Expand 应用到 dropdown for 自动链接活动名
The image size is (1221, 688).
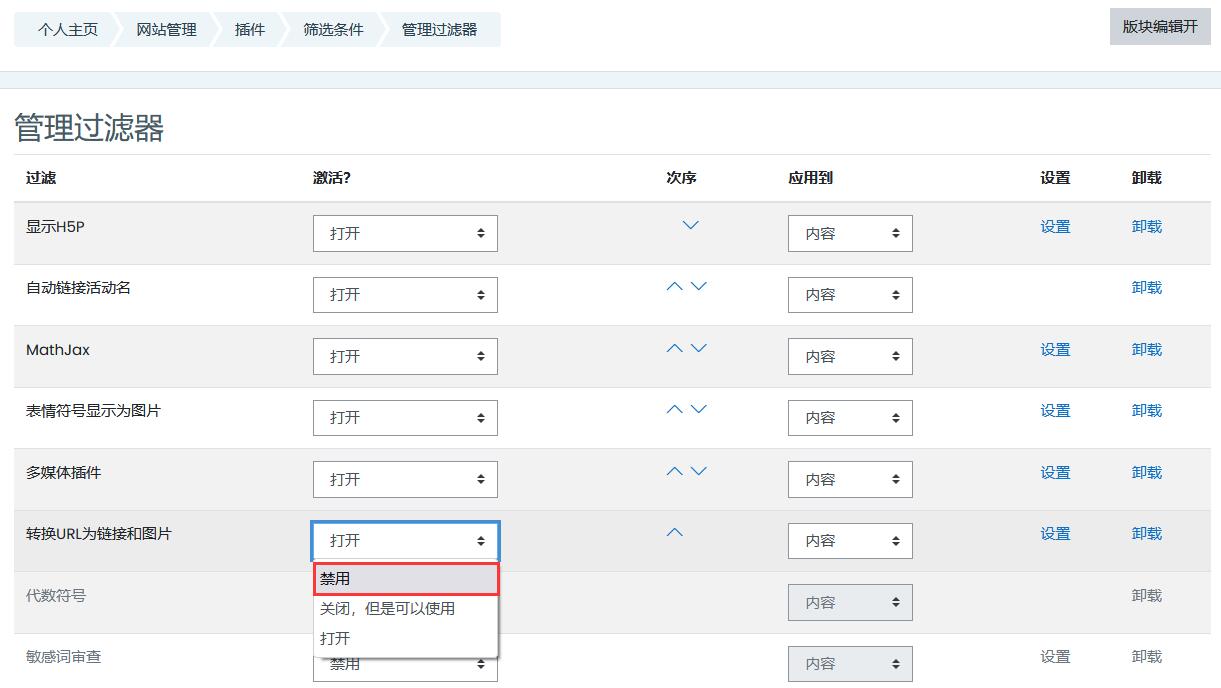[x=850, y=295]
